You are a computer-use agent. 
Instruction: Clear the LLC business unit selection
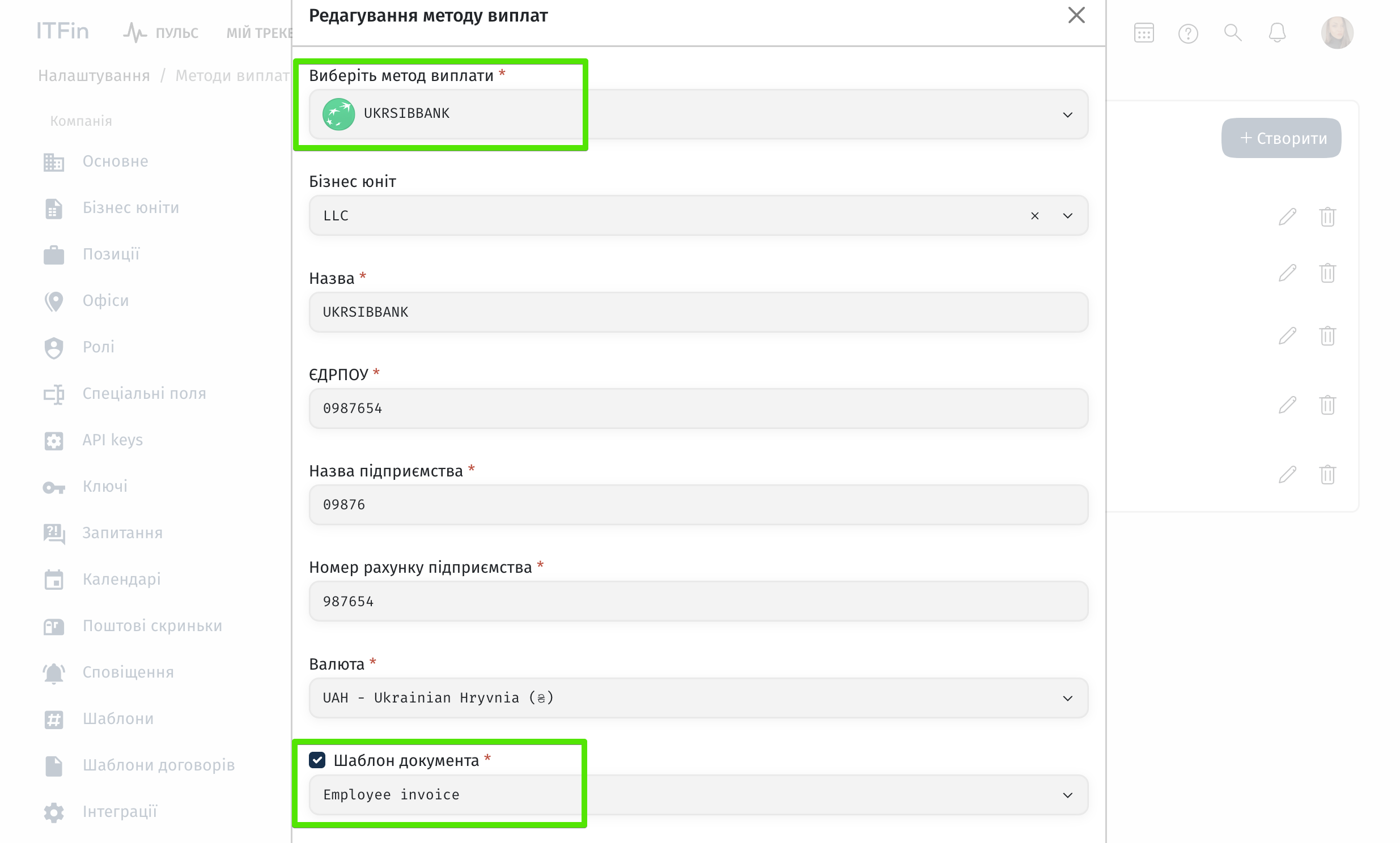pyautogui.click(x=1034, y=216)
